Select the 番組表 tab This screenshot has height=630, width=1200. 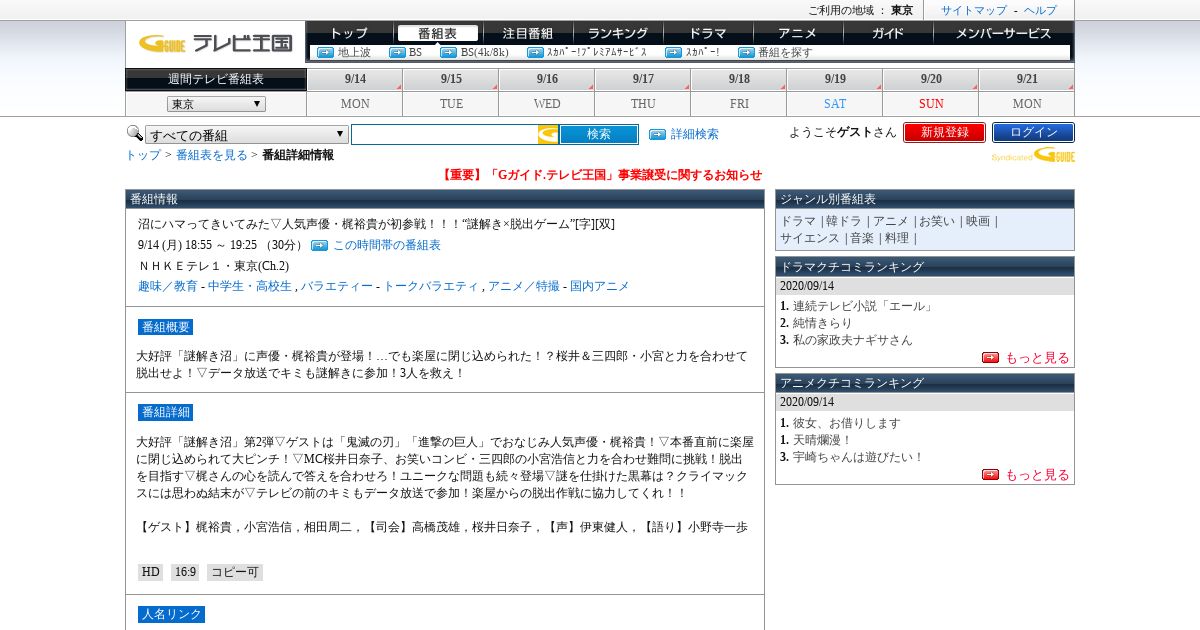437,33
